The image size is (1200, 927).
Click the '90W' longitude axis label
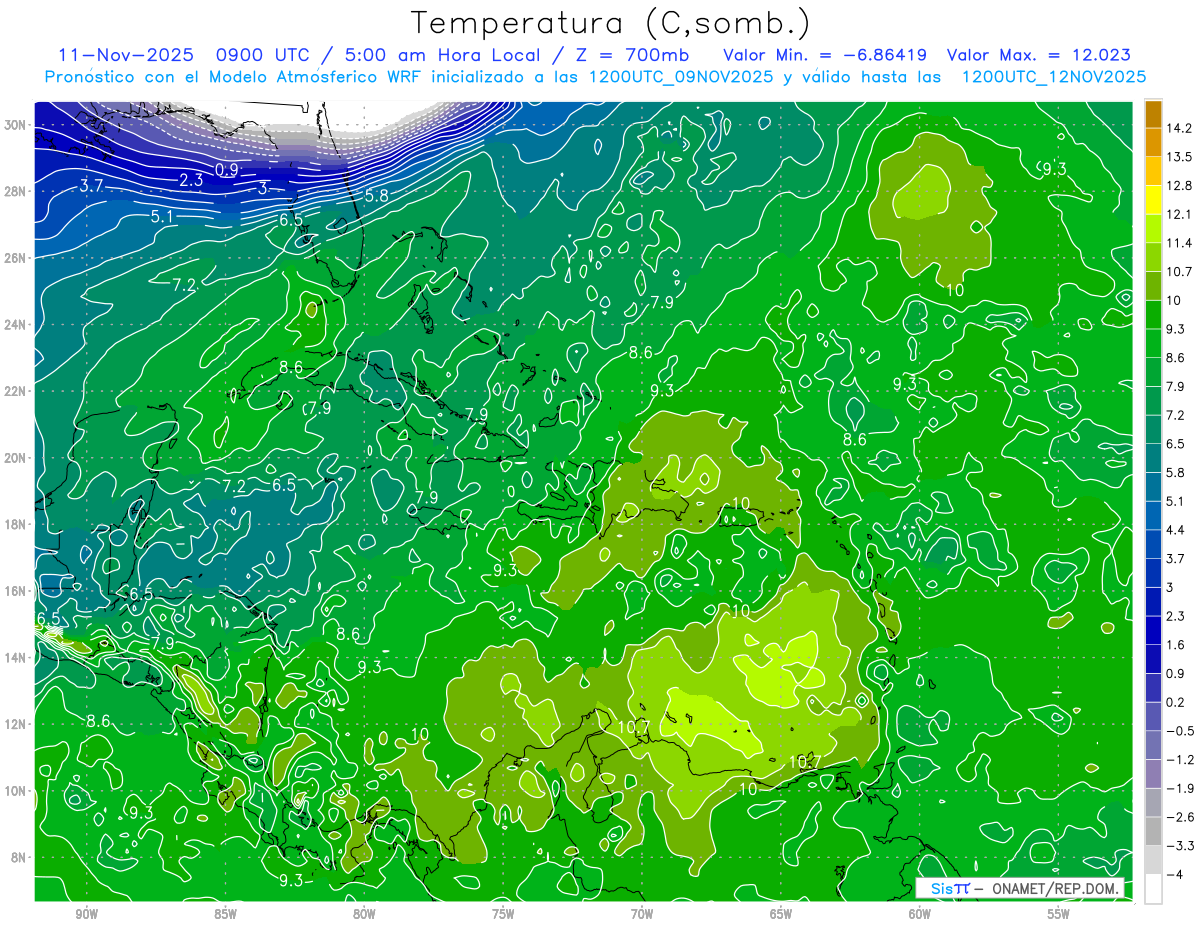pos(86,914)
